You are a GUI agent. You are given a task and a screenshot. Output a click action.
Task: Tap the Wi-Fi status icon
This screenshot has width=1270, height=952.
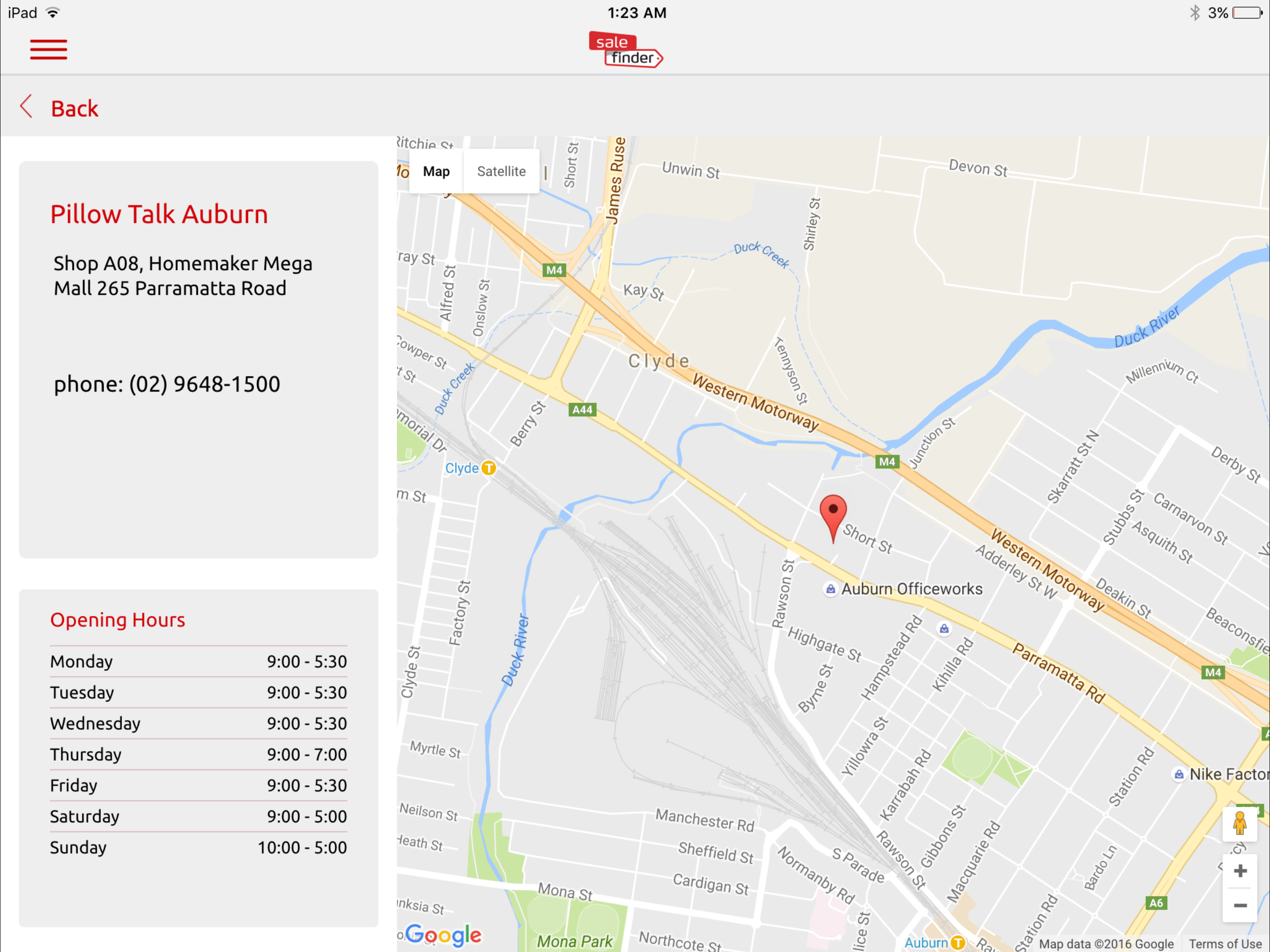point(52,13)
